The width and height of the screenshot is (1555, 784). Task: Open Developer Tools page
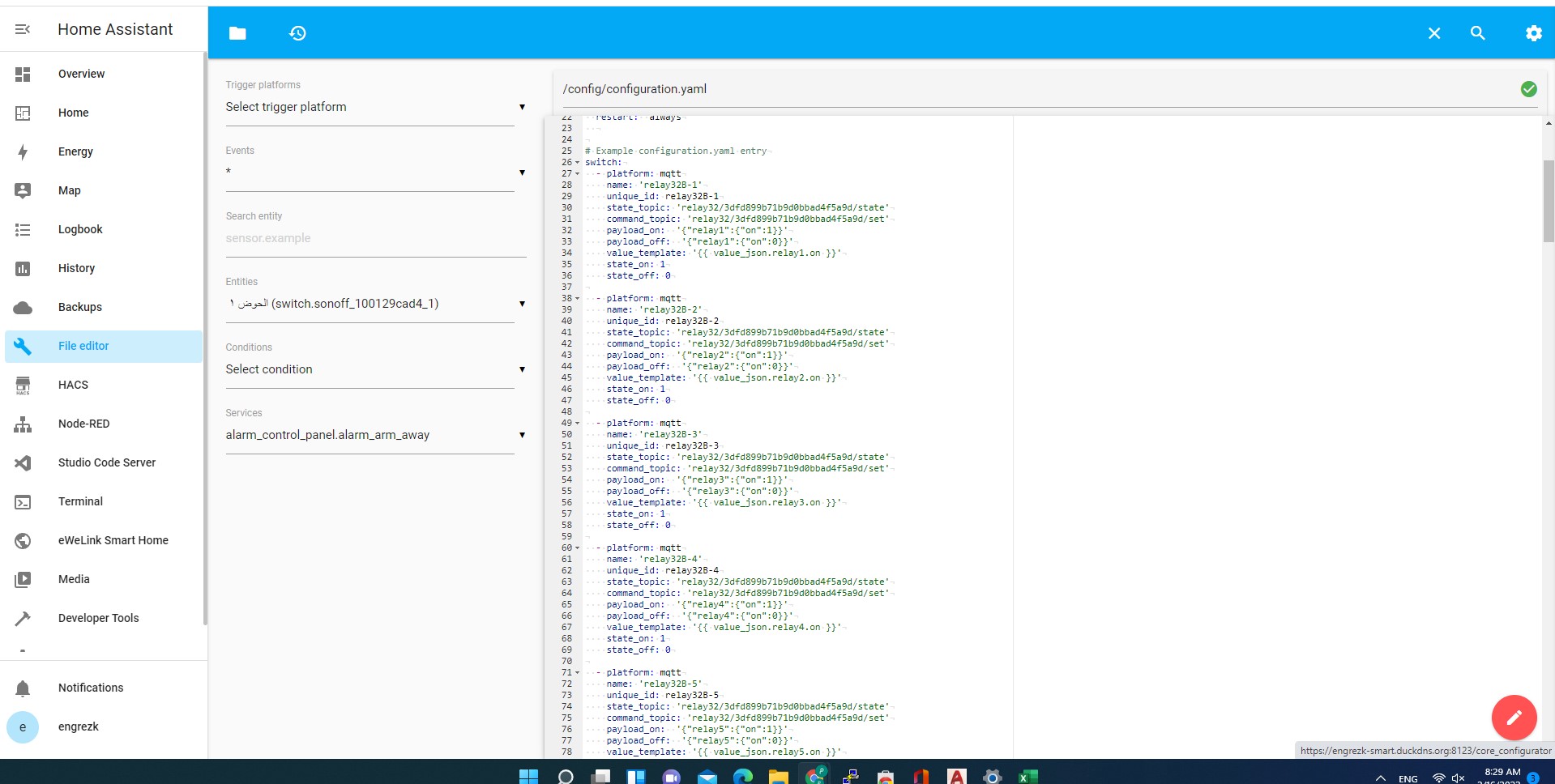pos(98,618)
